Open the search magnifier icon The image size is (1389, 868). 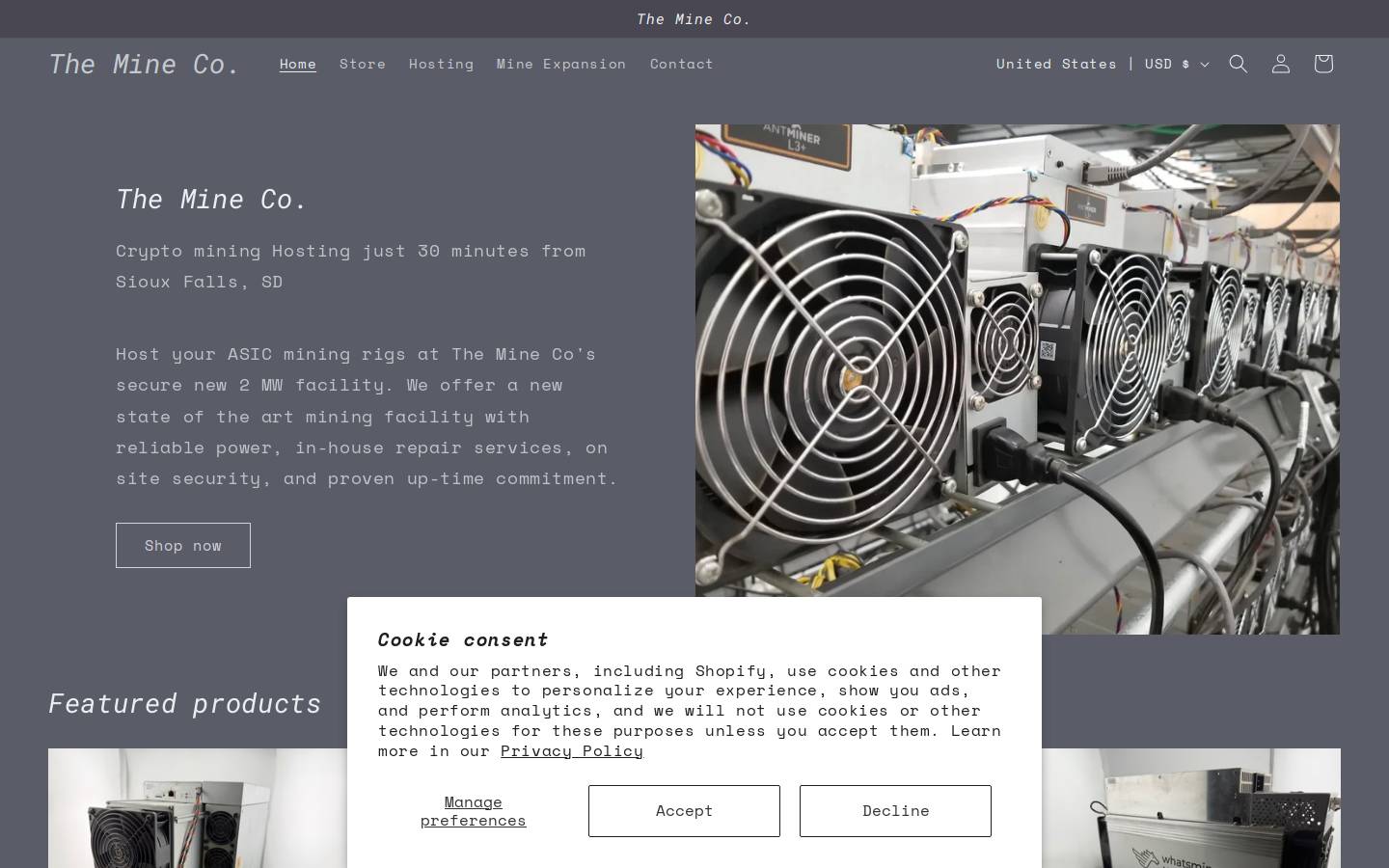point(1239,64)
